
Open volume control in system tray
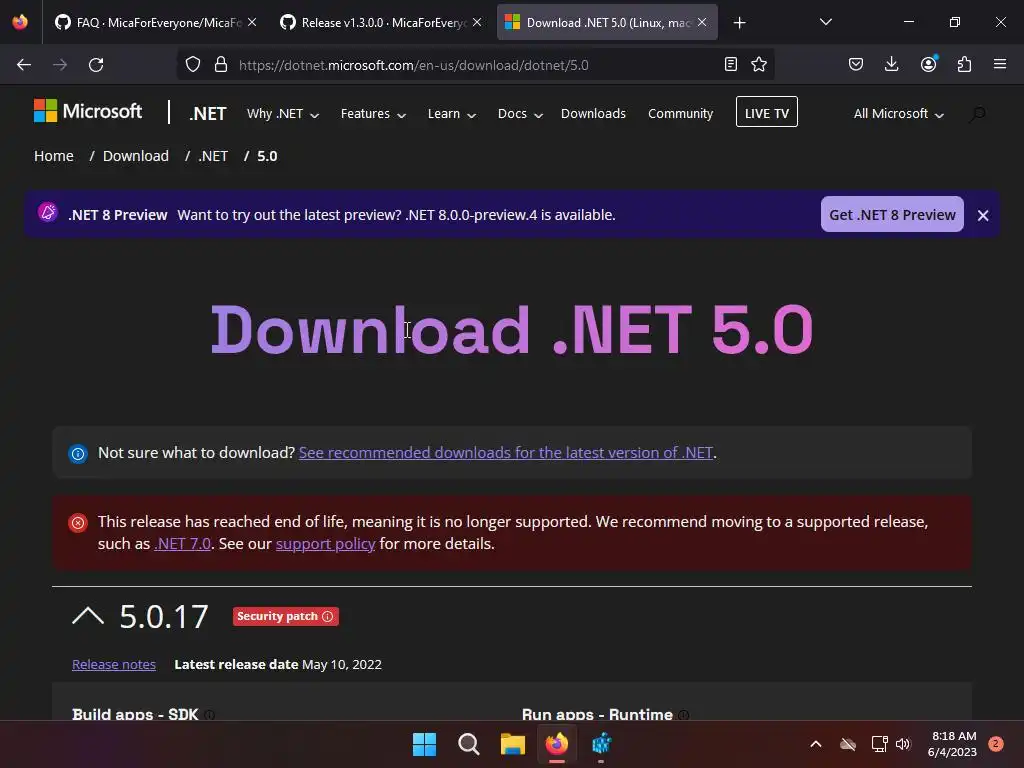pyautogui.click(x=903, y=744)
